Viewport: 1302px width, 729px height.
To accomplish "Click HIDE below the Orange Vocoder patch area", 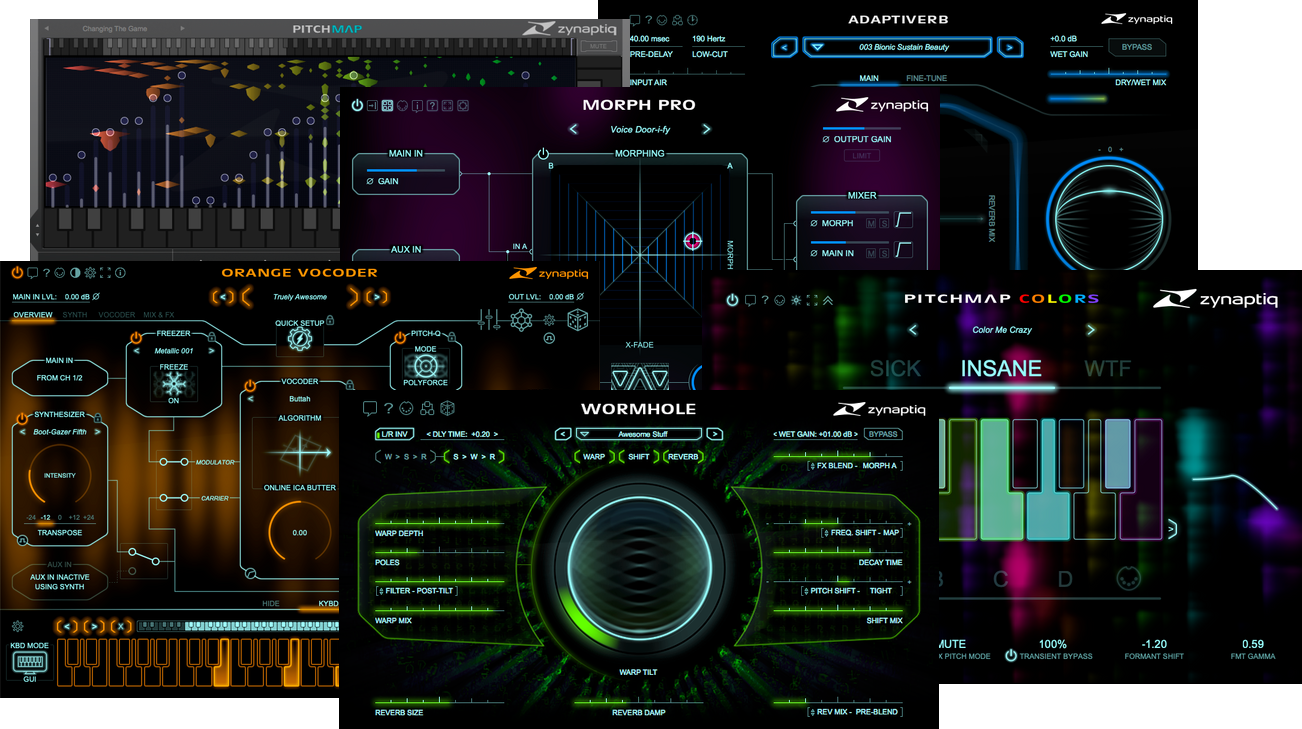I will click(272, 603).
